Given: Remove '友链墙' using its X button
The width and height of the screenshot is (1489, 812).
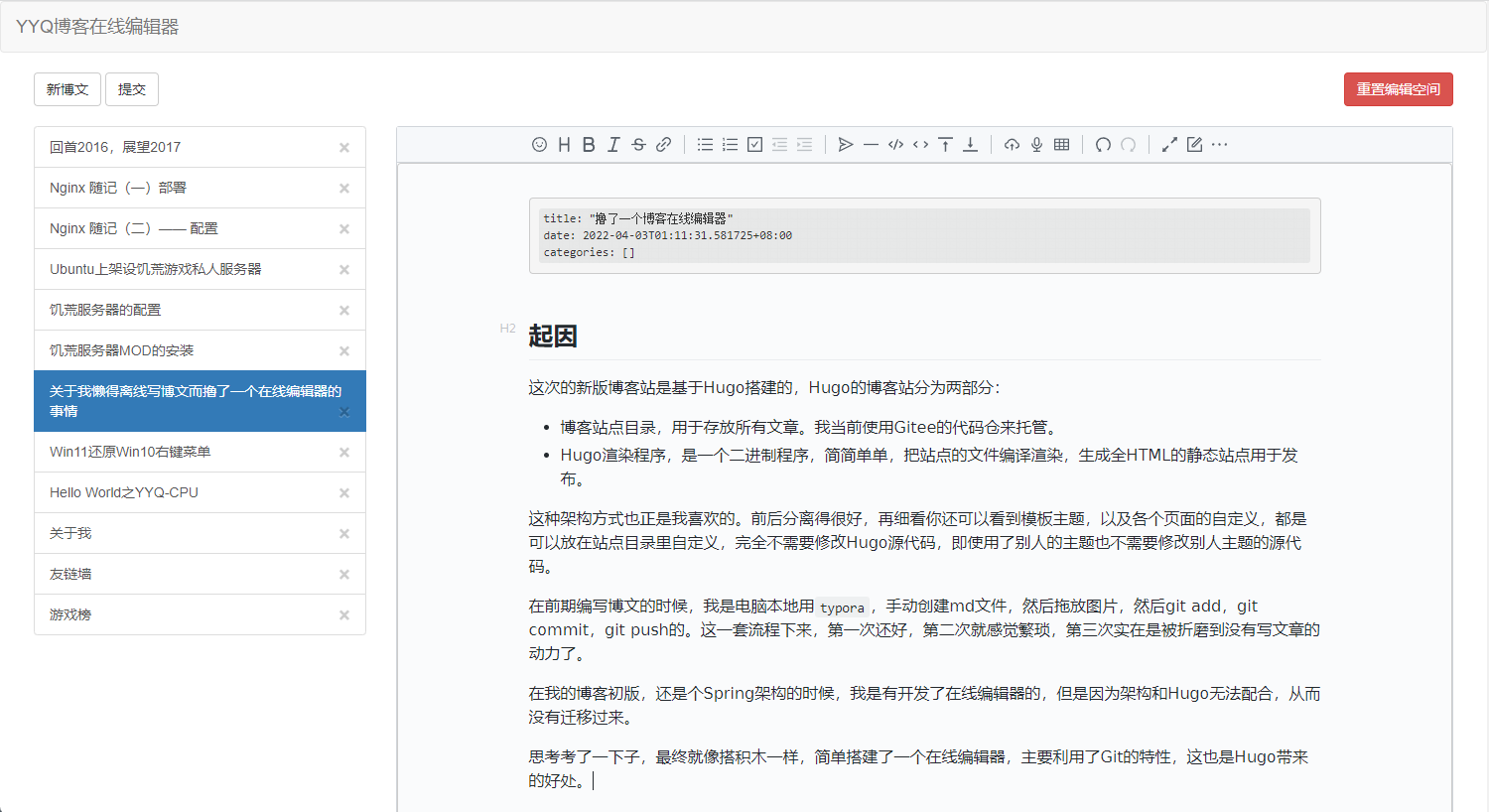Looking at the screenshot, I should coord(344,575).
